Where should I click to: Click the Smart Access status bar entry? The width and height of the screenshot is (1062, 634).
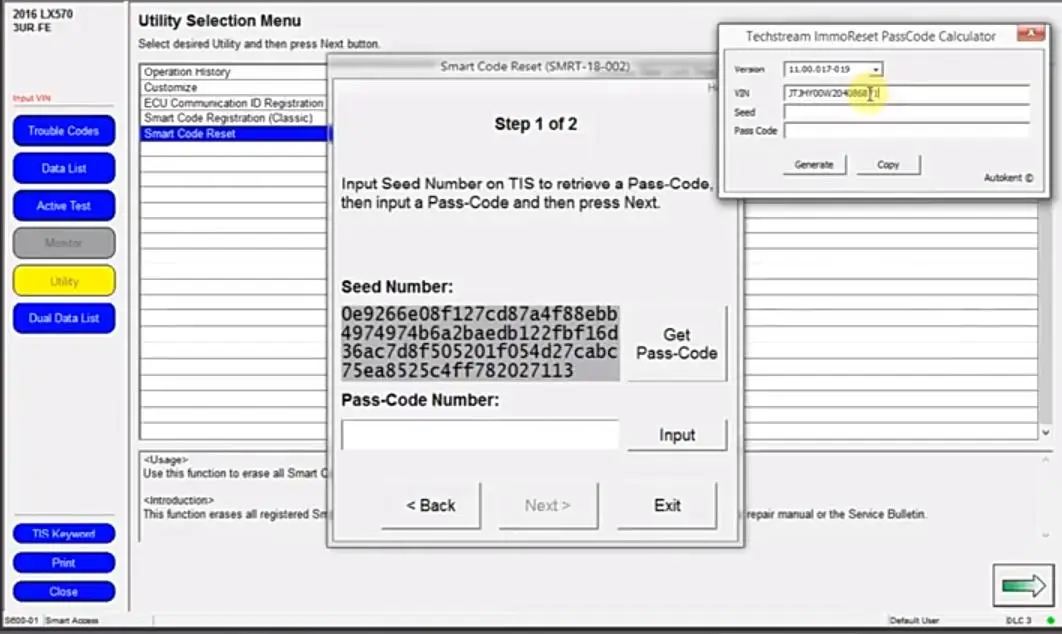pos(72,620)
